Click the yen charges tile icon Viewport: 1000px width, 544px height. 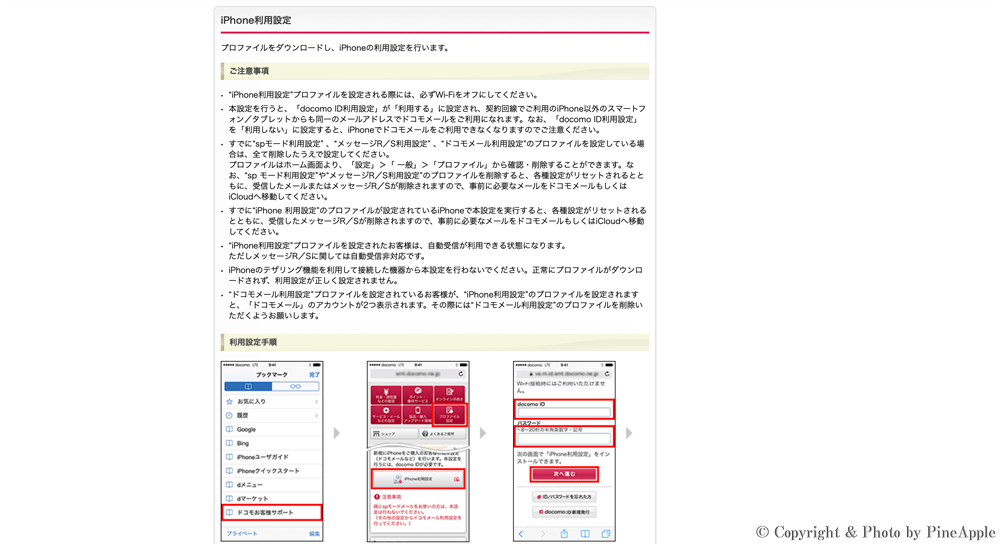click(x=386, y=394)
